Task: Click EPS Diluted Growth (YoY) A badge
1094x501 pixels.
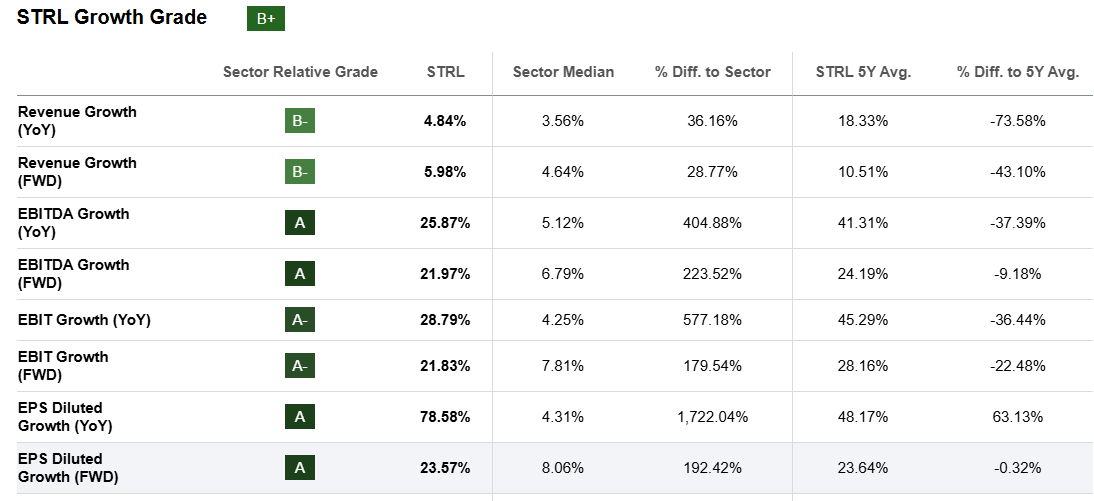Action: coord(300,417)
